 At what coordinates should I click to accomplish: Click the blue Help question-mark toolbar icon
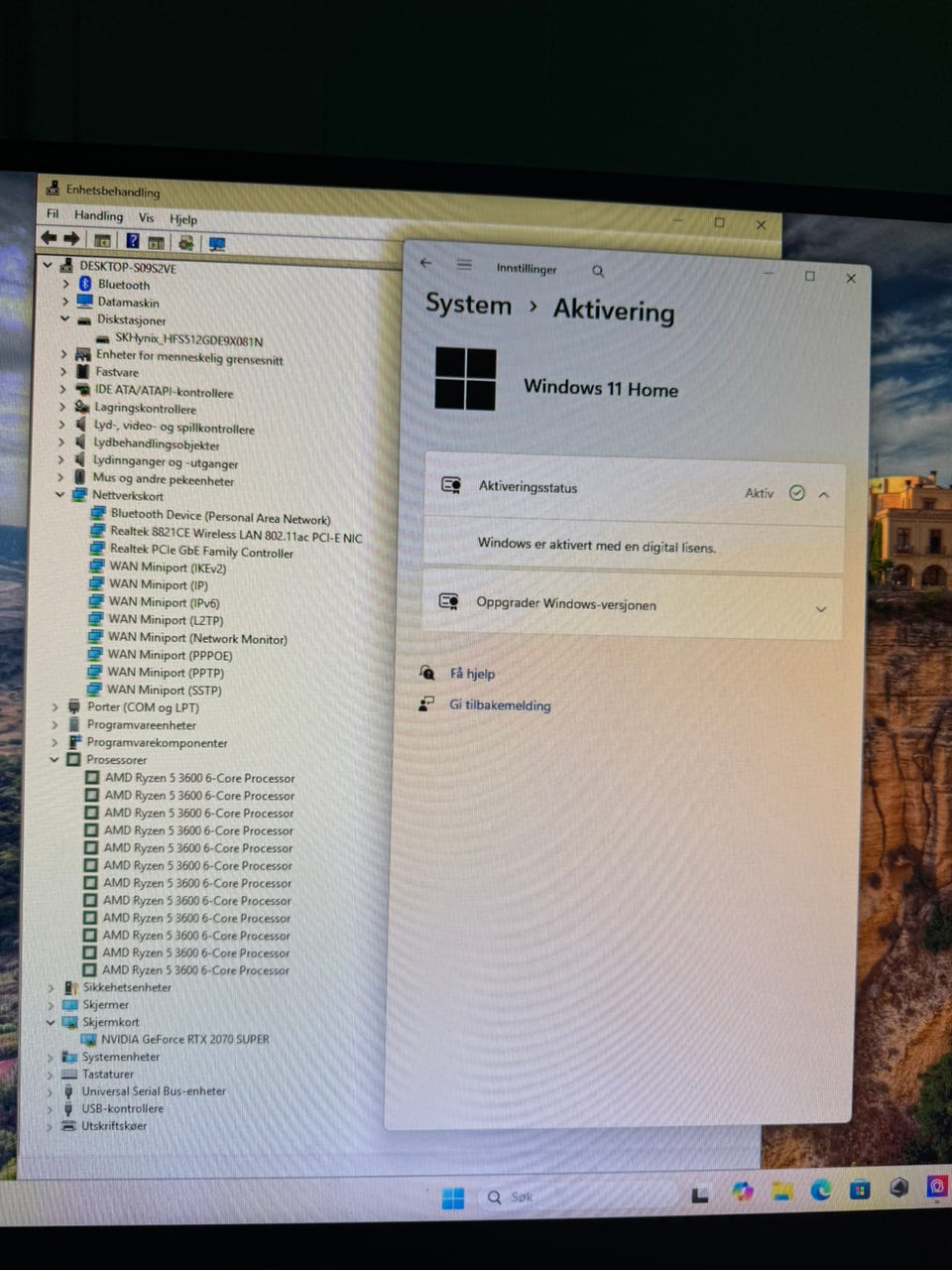(x=133, y=240)
